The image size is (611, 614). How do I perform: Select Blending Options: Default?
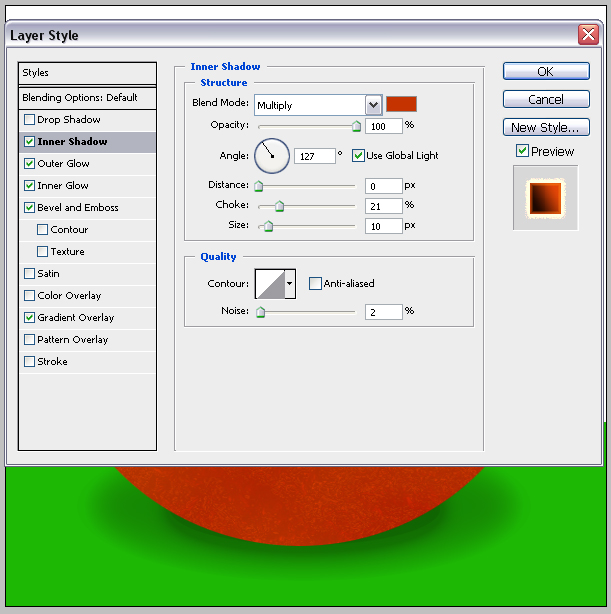87,98
